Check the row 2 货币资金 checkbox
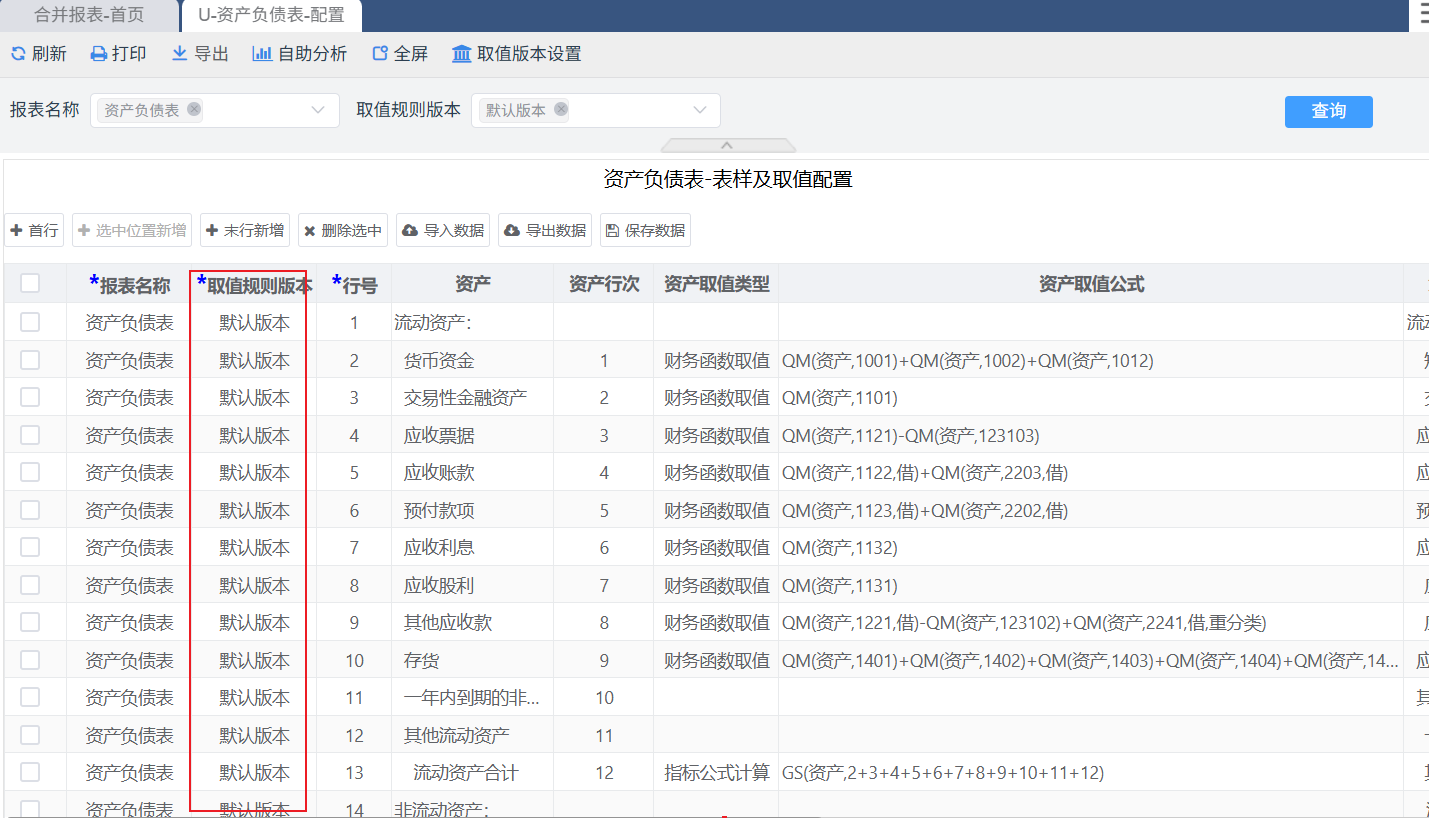Viewport: 1429px width, 818px height. [30, 360]
